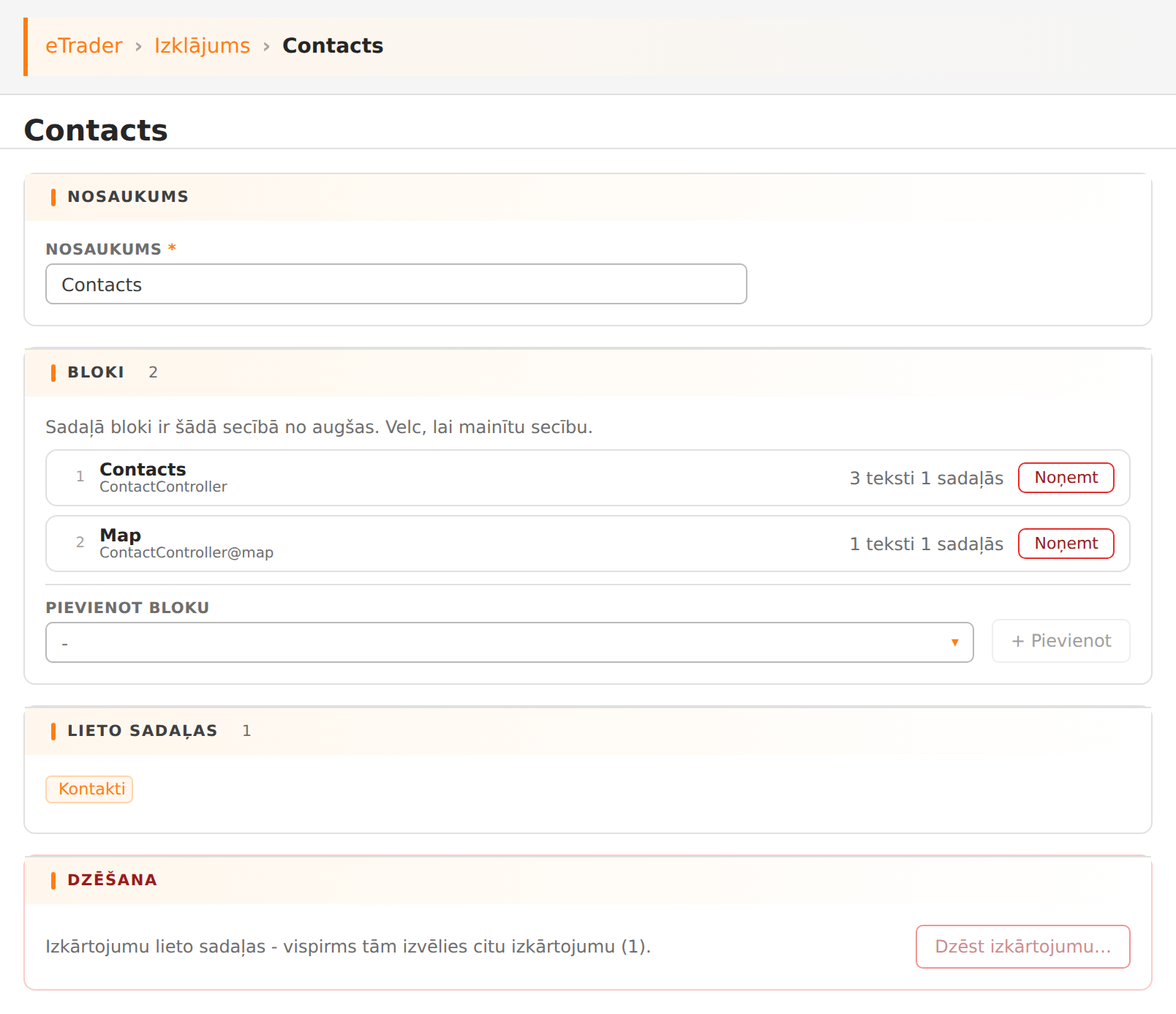Viewport: 1176px width, 1014px height.
Task: Go to Izklājums breadcrumb link
Action: pos(202,45)
